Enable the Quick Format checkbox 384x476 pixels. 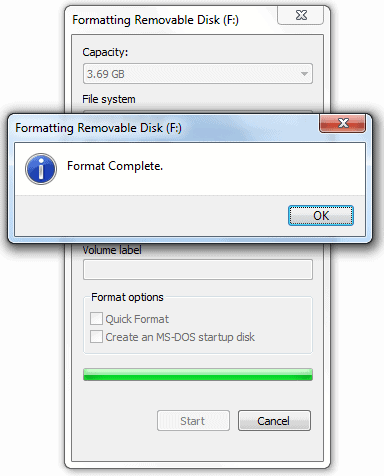point(96,319)
